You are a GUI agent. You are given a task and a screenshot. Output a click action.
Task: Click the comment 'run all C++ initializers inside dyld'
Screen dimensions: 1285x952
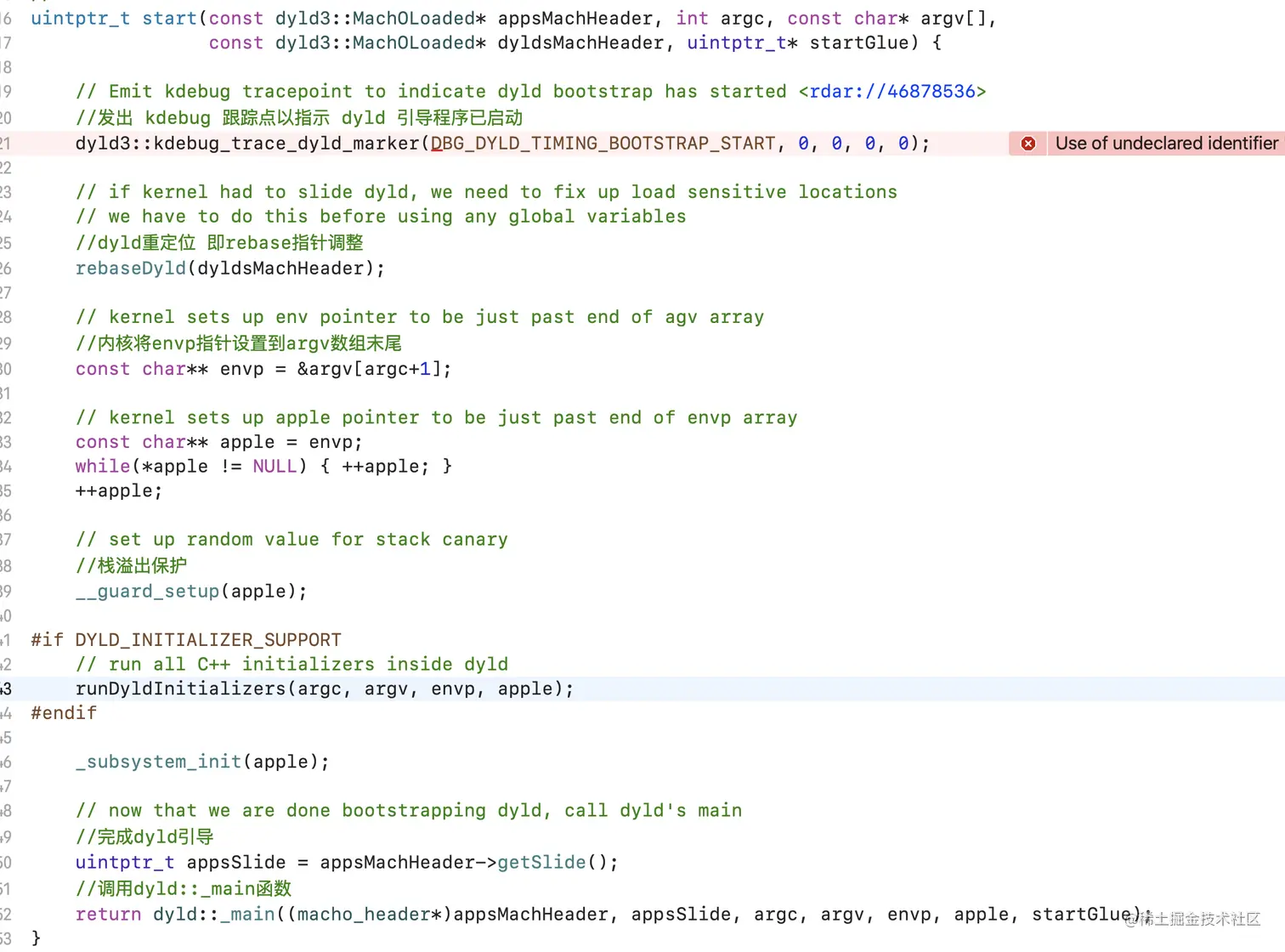(292, 665)
